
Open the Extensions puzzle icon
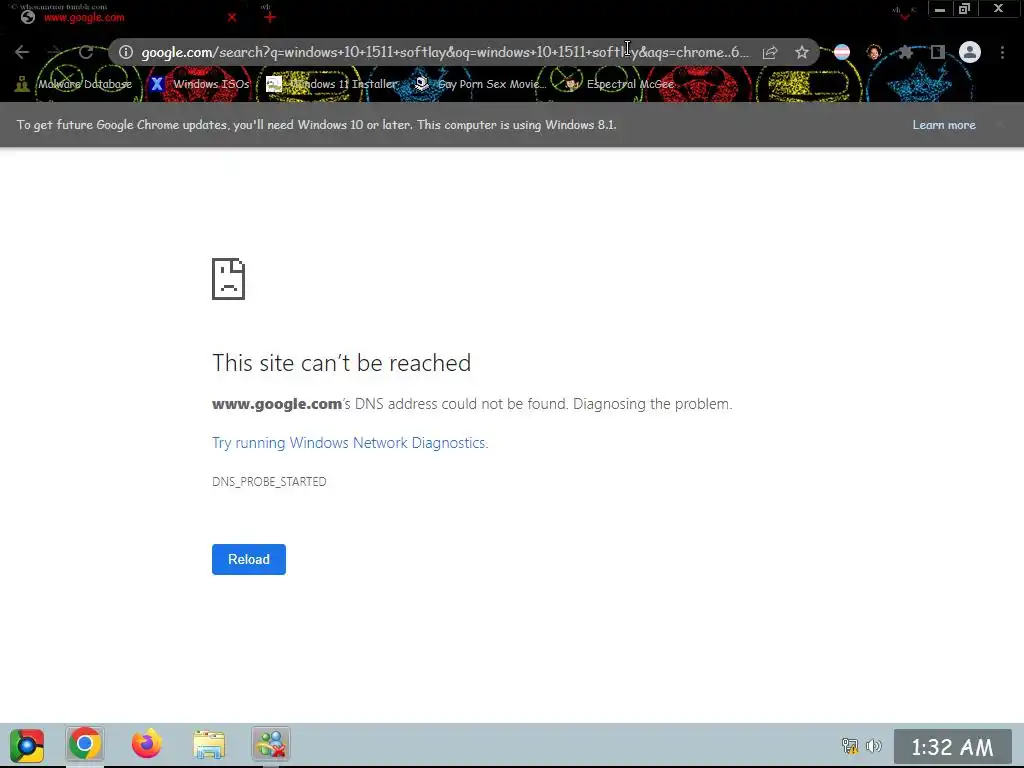pyautogui.click(x=906, y=52)
